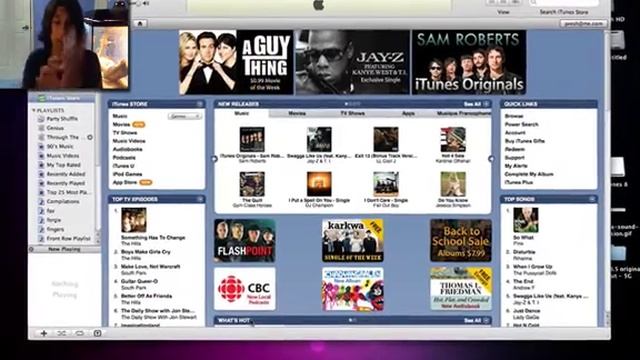Viewport: 640px width, 360px height.
Task: Click Power Search in Quick Links
Action: pos(521,124)
